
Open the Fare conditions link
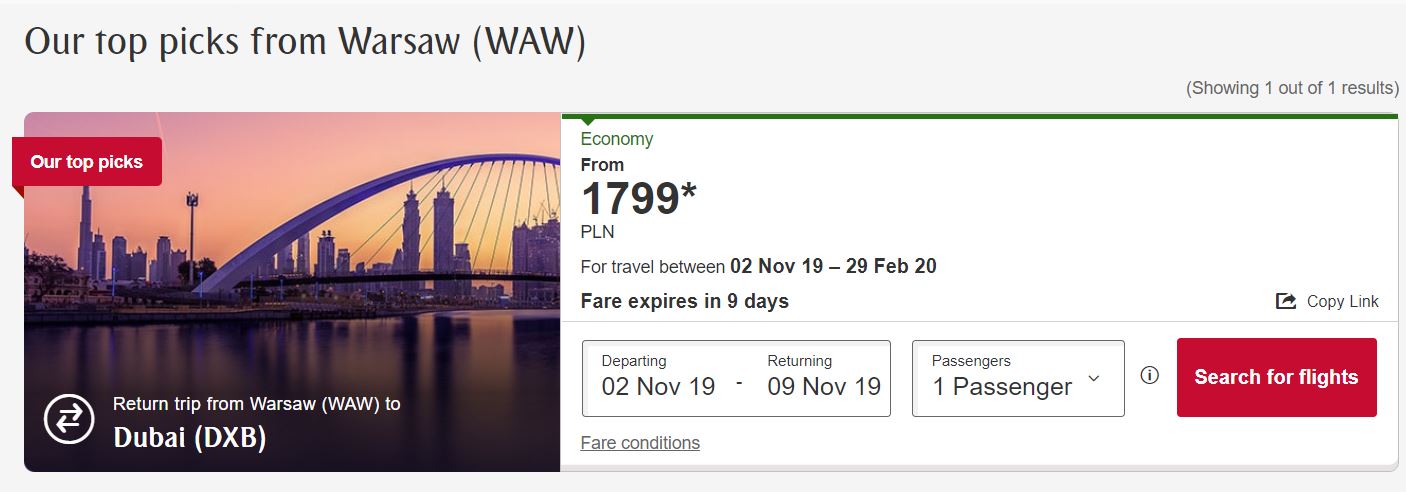(640, 442)
